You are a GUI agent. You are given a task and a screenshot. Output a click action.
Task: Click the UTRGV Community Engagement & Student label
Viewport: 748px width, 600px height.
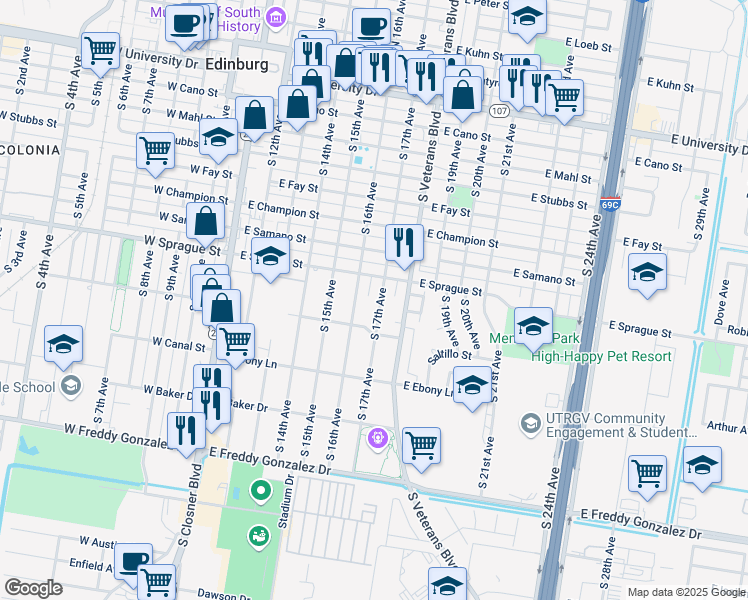point(621,425)
